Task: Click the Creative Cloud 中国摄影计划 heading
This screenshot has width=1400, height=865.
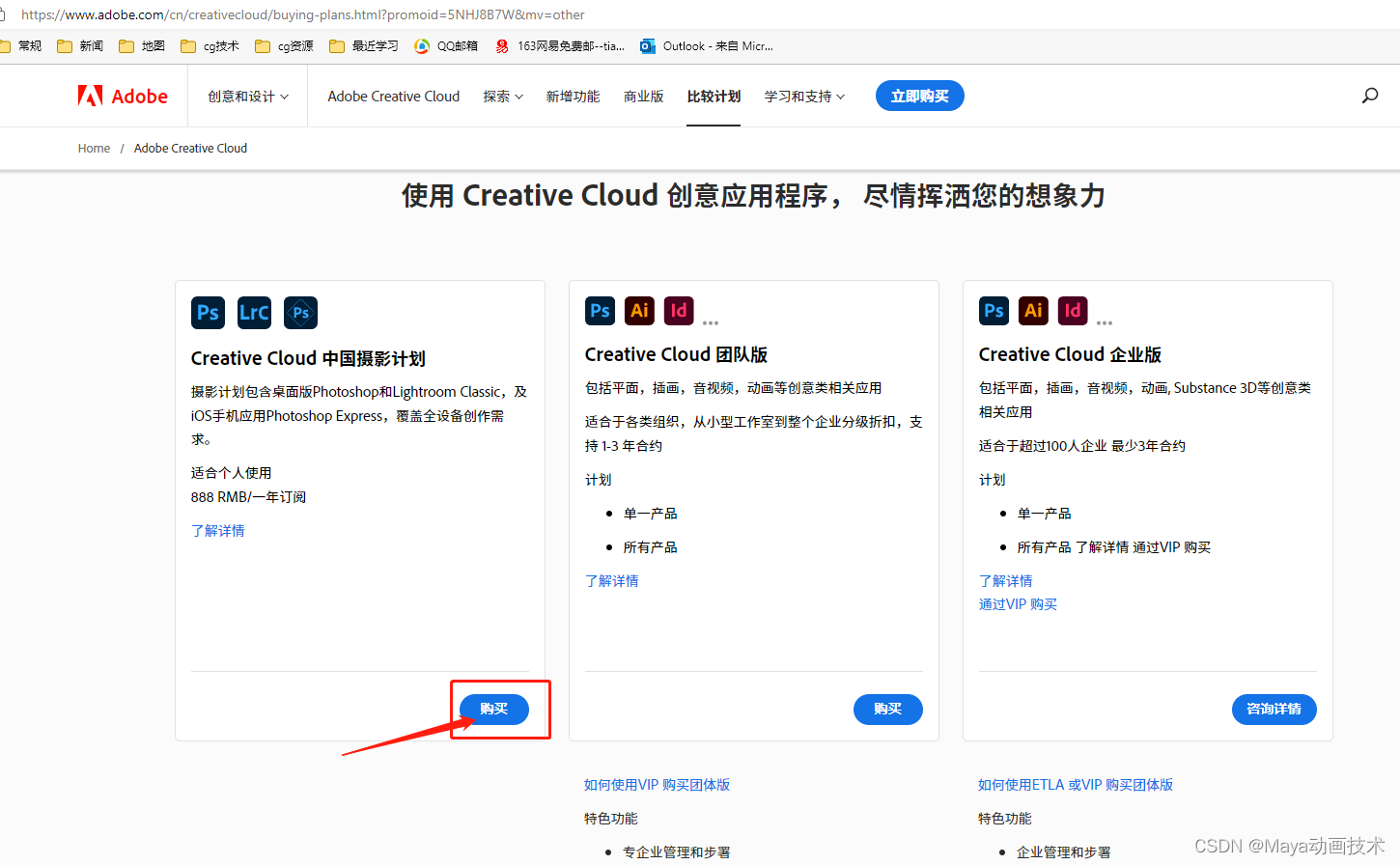Action: (x=308, y=358)
